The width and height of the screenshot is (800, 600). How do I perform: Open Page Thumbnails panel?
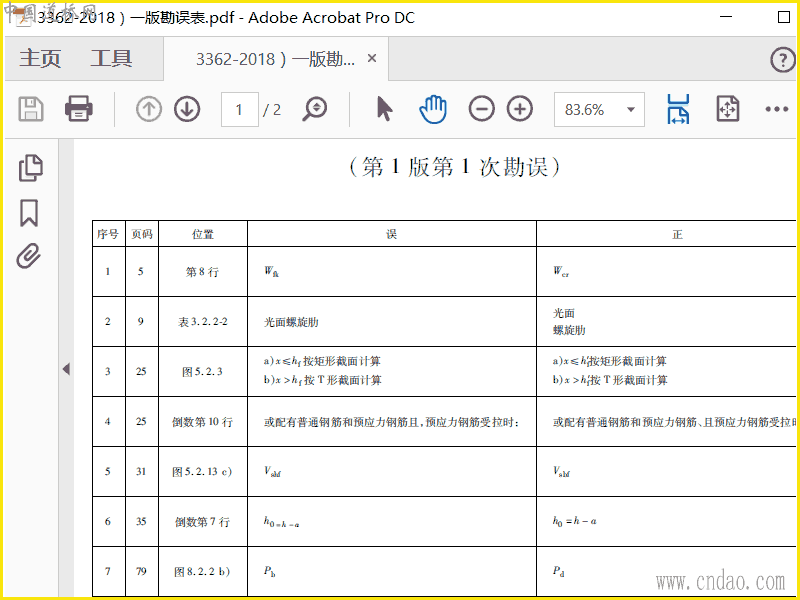[31, 168]
